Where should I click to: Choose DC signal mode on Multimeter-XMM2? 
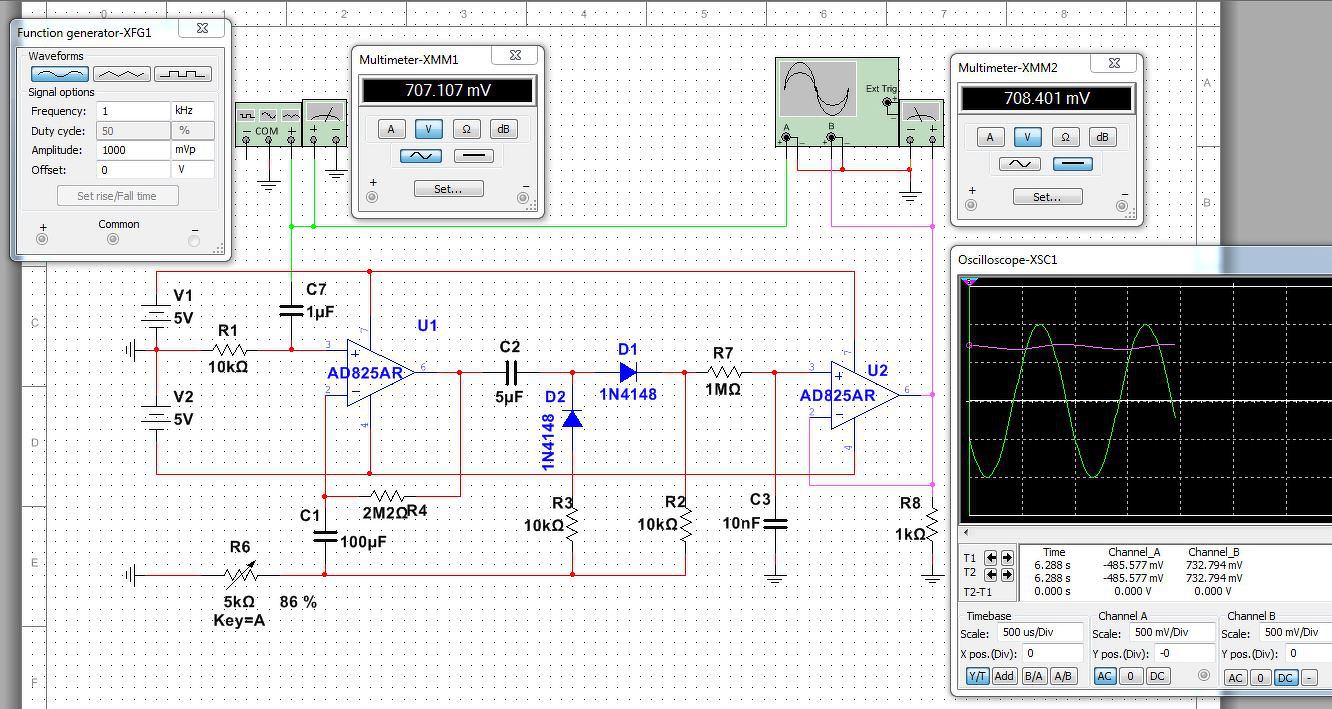point(1073,164)
